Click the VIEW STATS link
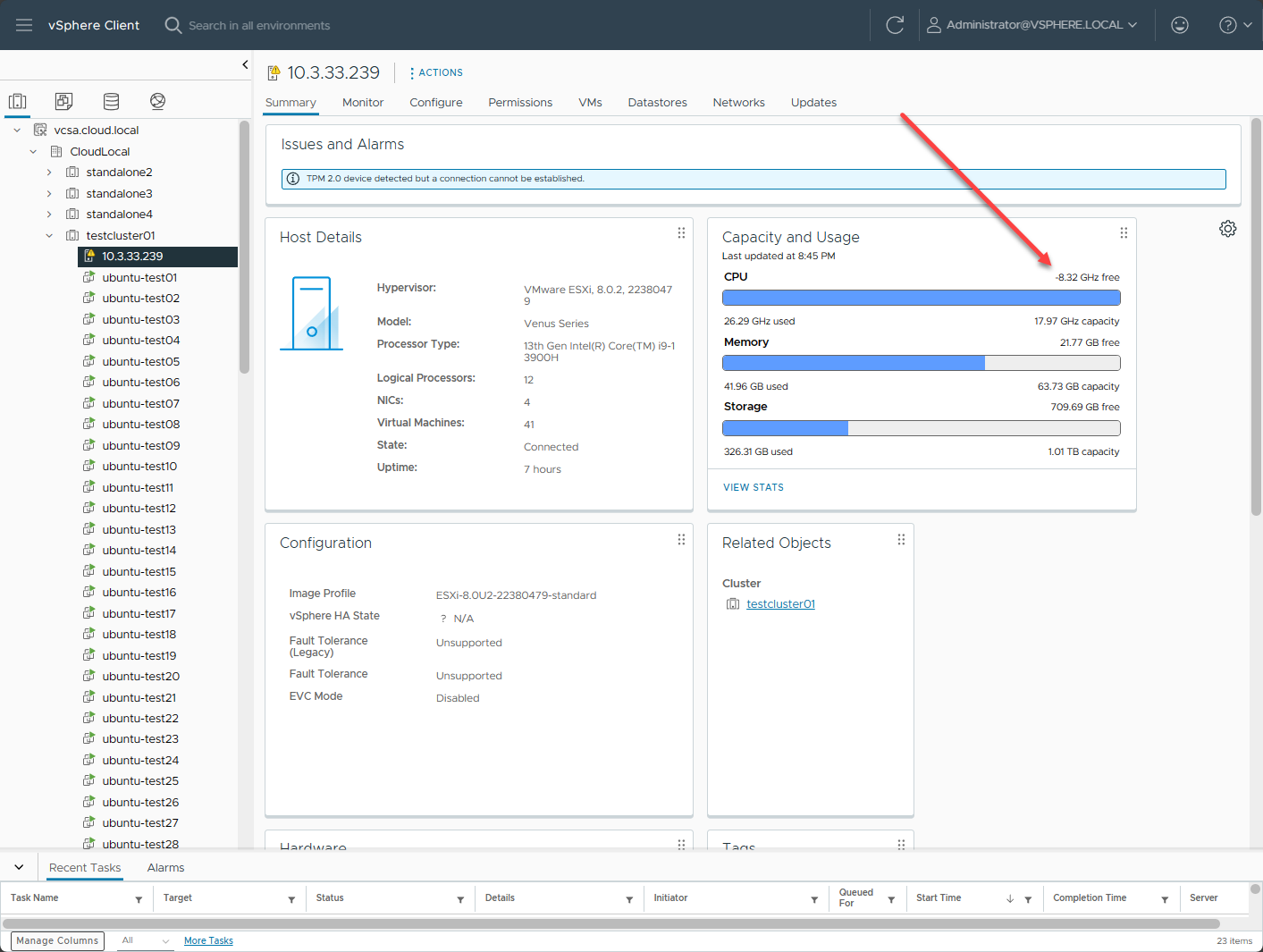 coord(753,487)
